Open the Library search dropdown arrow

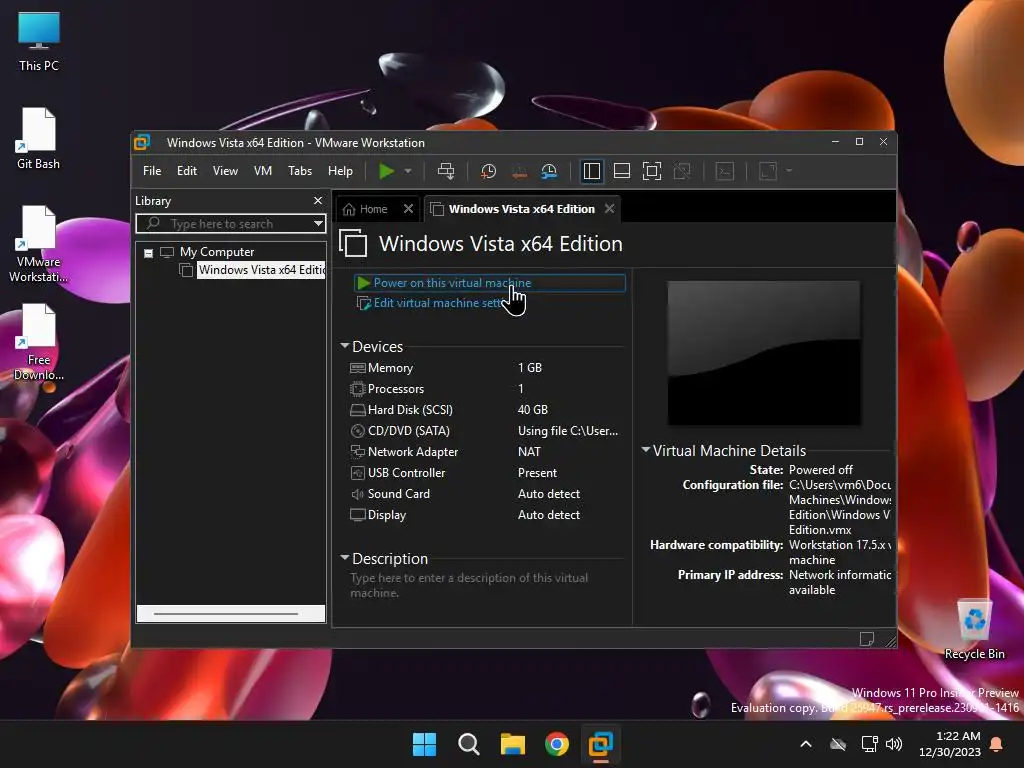pos(318,224)
